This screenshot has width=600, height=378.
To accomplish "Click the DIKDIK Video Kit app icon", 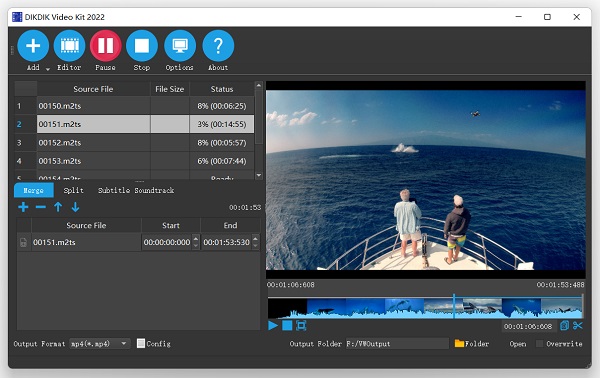I will point(17,17).
